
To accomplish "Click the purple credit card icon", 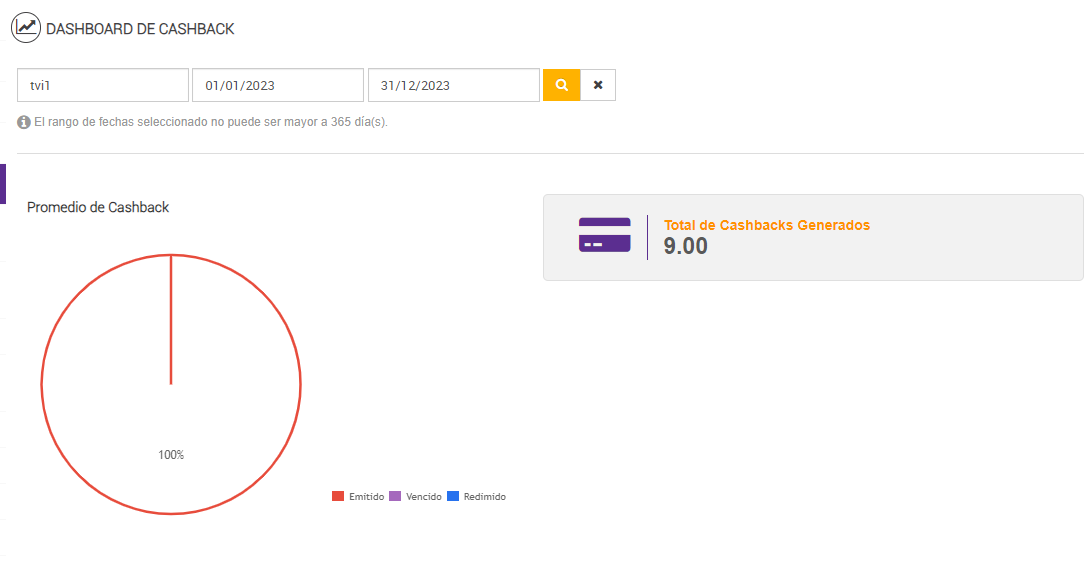I will [x=604, y=235].
